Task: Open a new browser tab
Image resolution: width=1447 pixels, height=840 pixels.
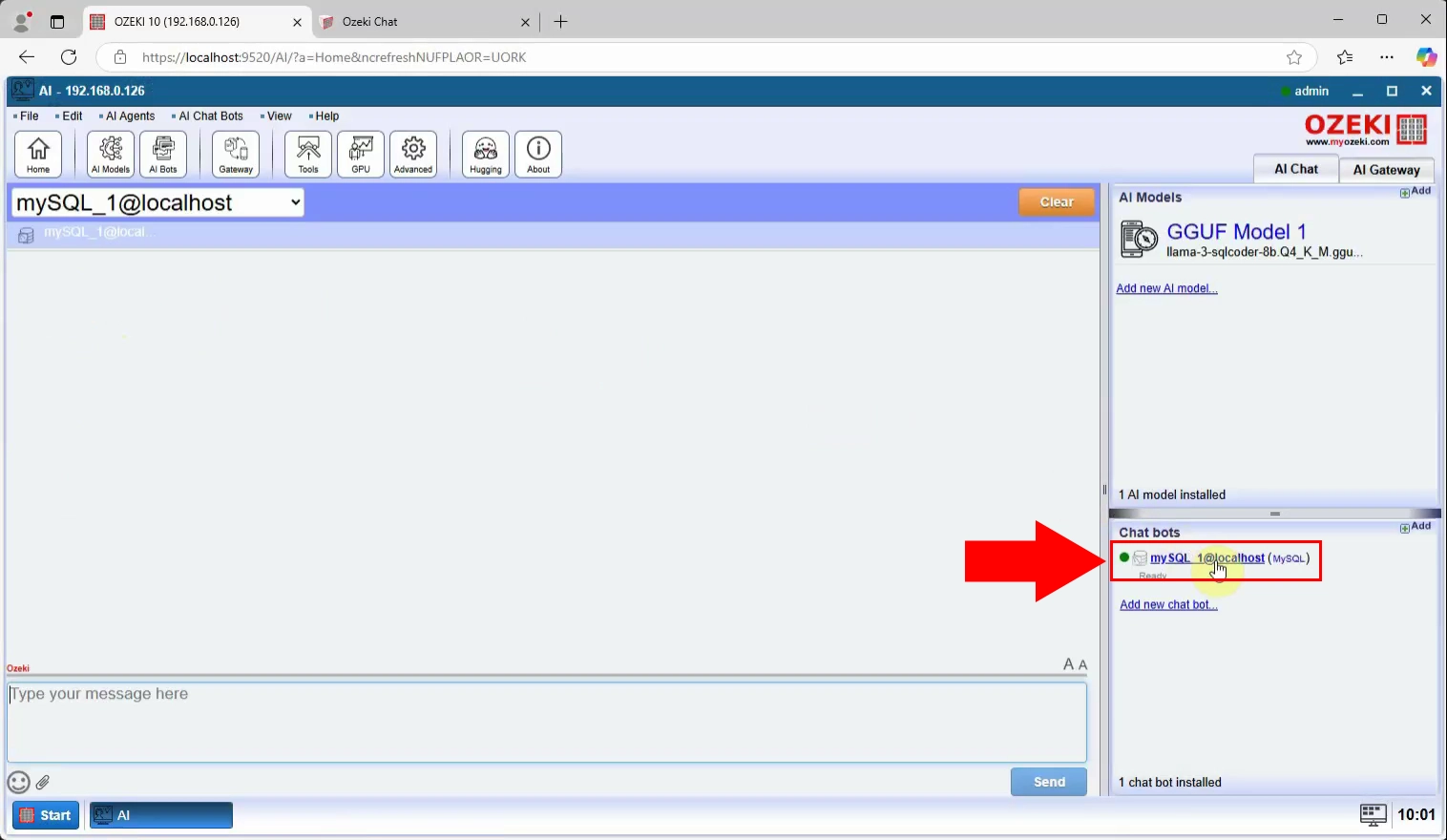Action: 561,21
